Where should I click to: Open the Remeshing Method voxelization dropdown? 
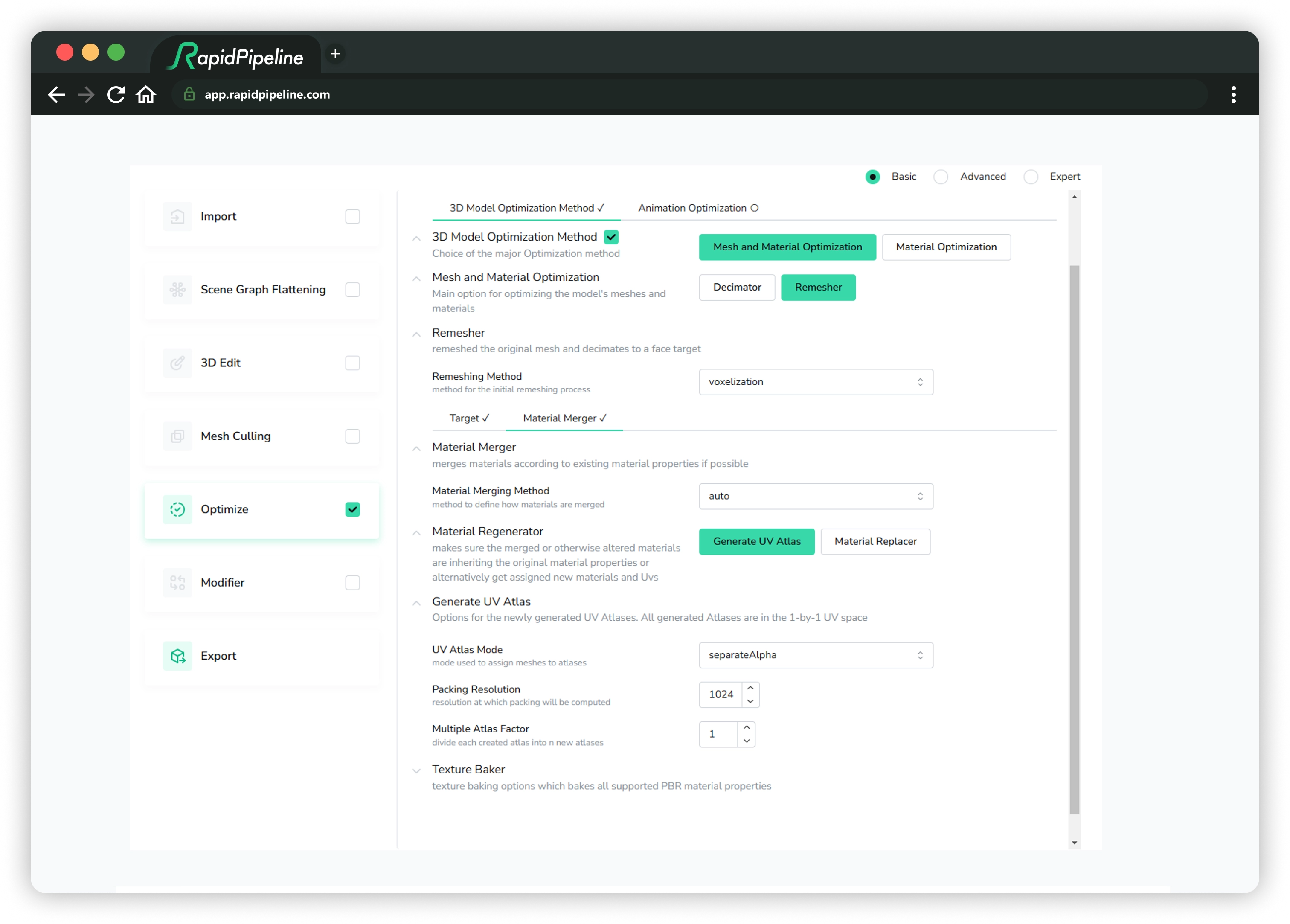[816, 382]
